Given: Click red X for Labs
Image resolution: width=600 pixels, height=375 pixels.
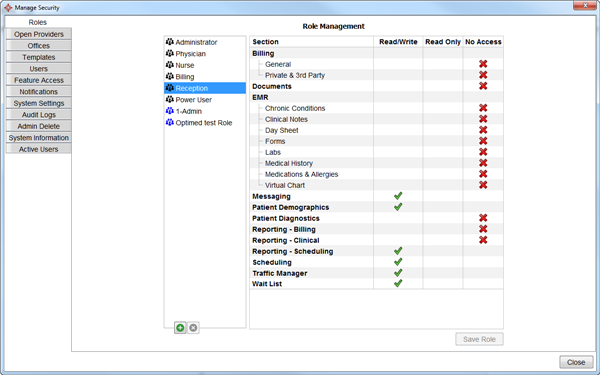Looking at the screenshot, I should (483, 152).
